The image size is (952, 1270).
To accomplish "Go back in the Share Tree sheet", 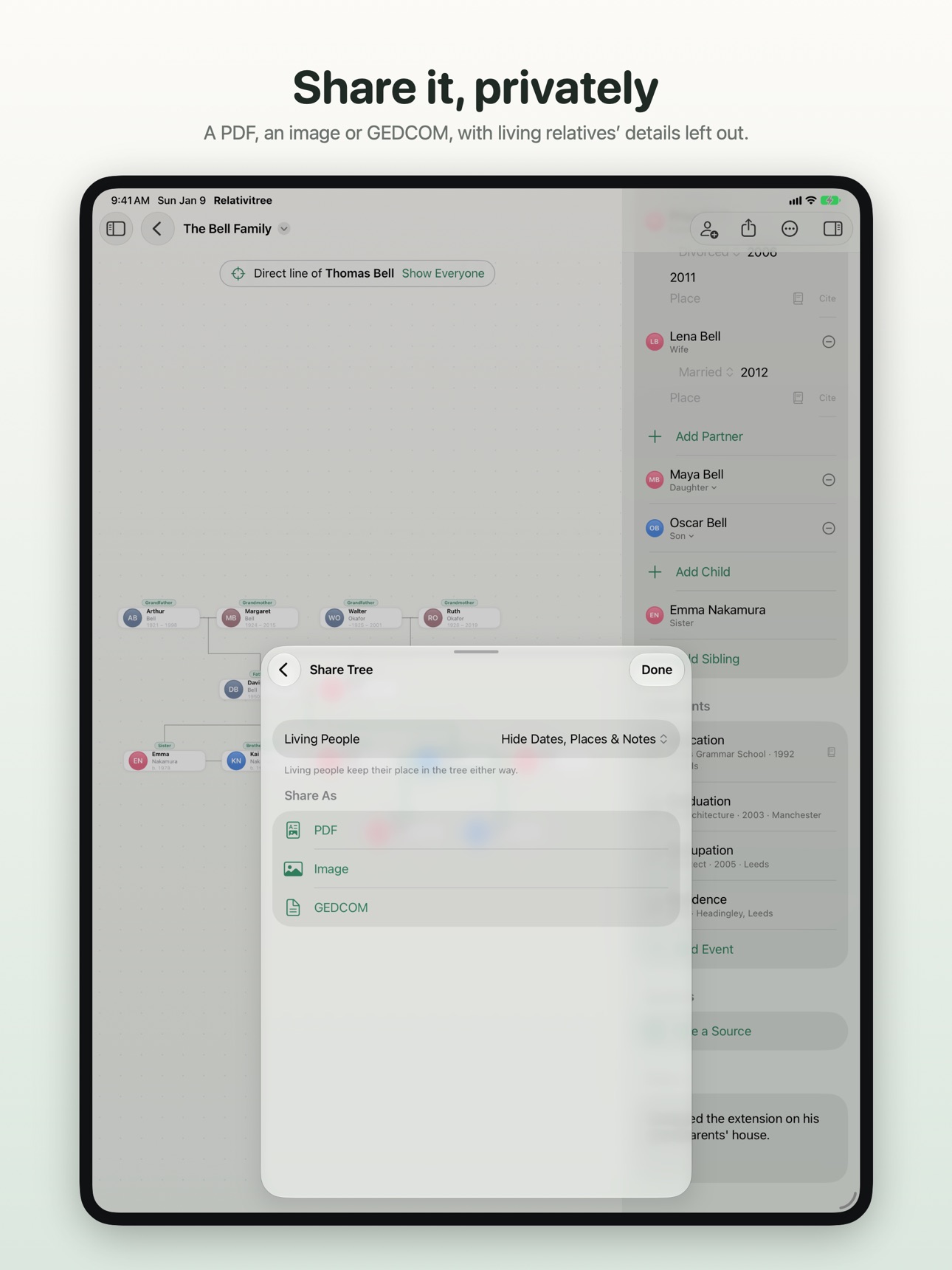I will point(284,670).
